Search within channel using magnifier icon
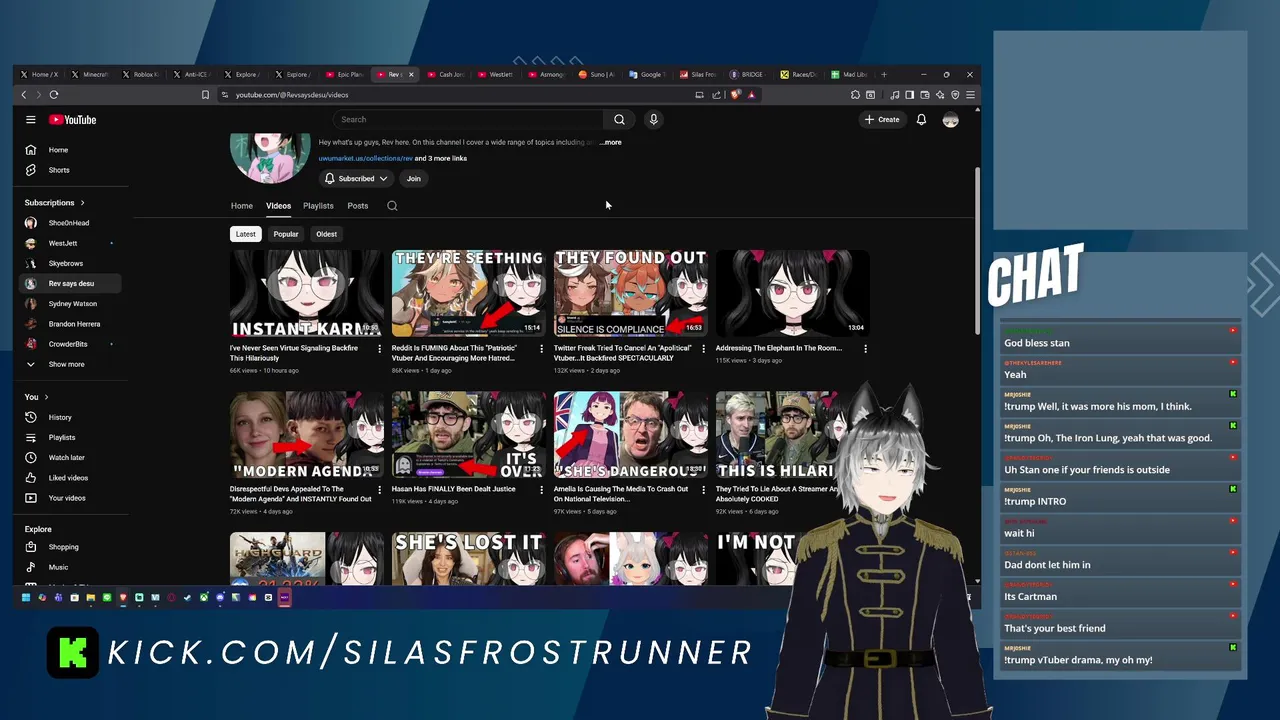Image resolution: width=1280 pixels, height=720 pixels. pos(392,206)
